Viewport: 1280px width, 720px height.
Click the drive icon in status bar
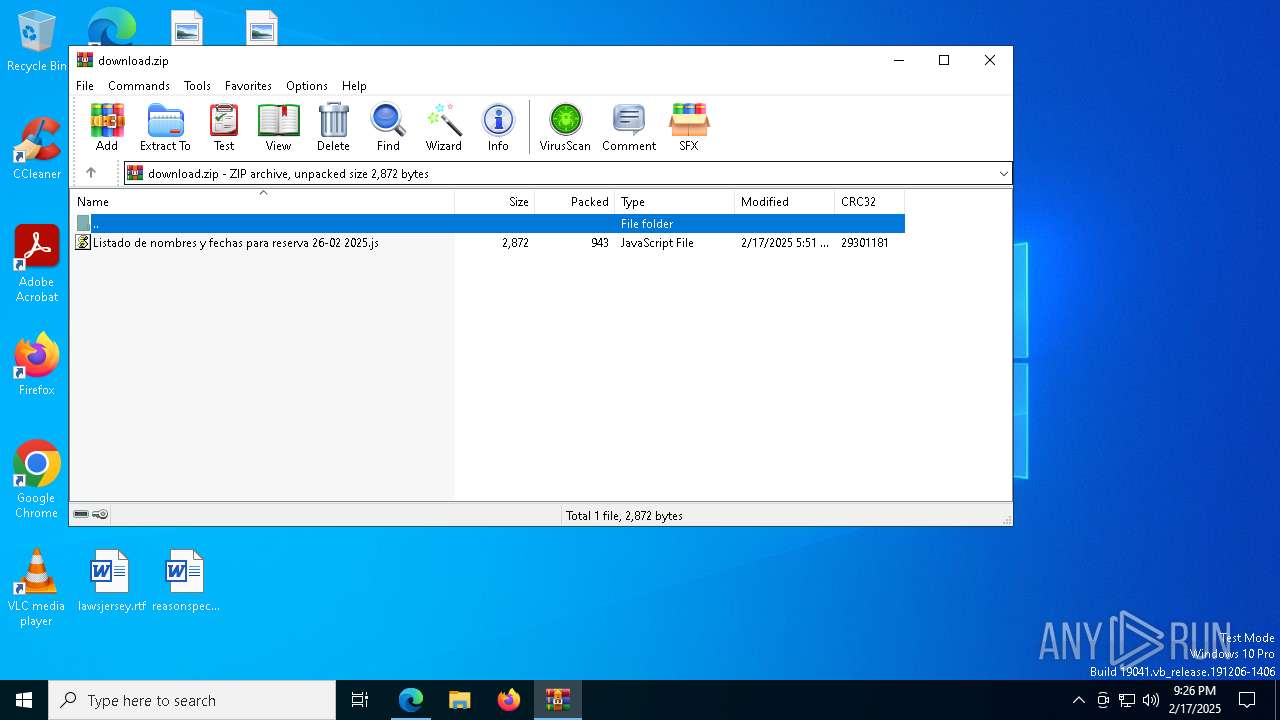81,514
